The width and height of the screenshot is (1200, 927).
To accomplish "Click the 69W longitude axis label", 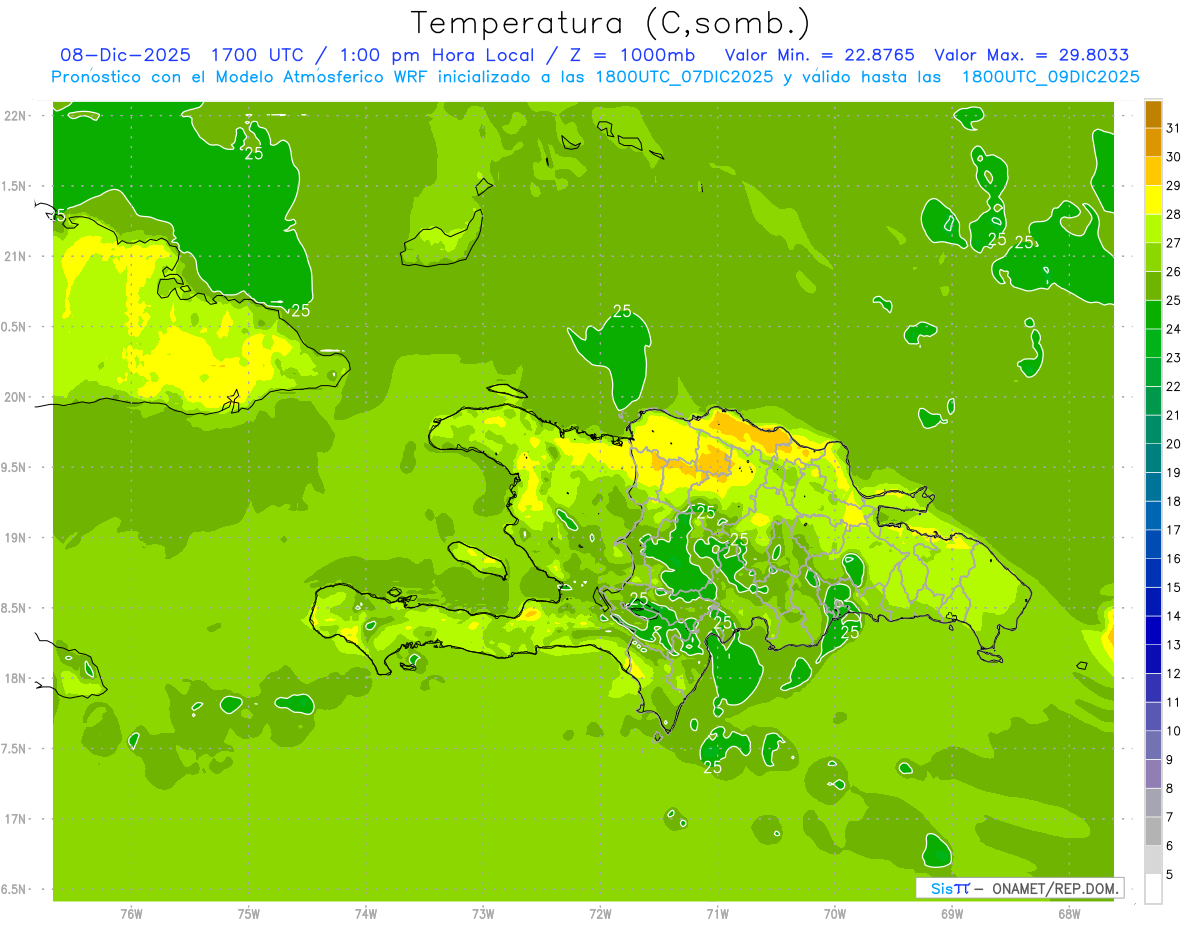I will (x=951, y=914).
